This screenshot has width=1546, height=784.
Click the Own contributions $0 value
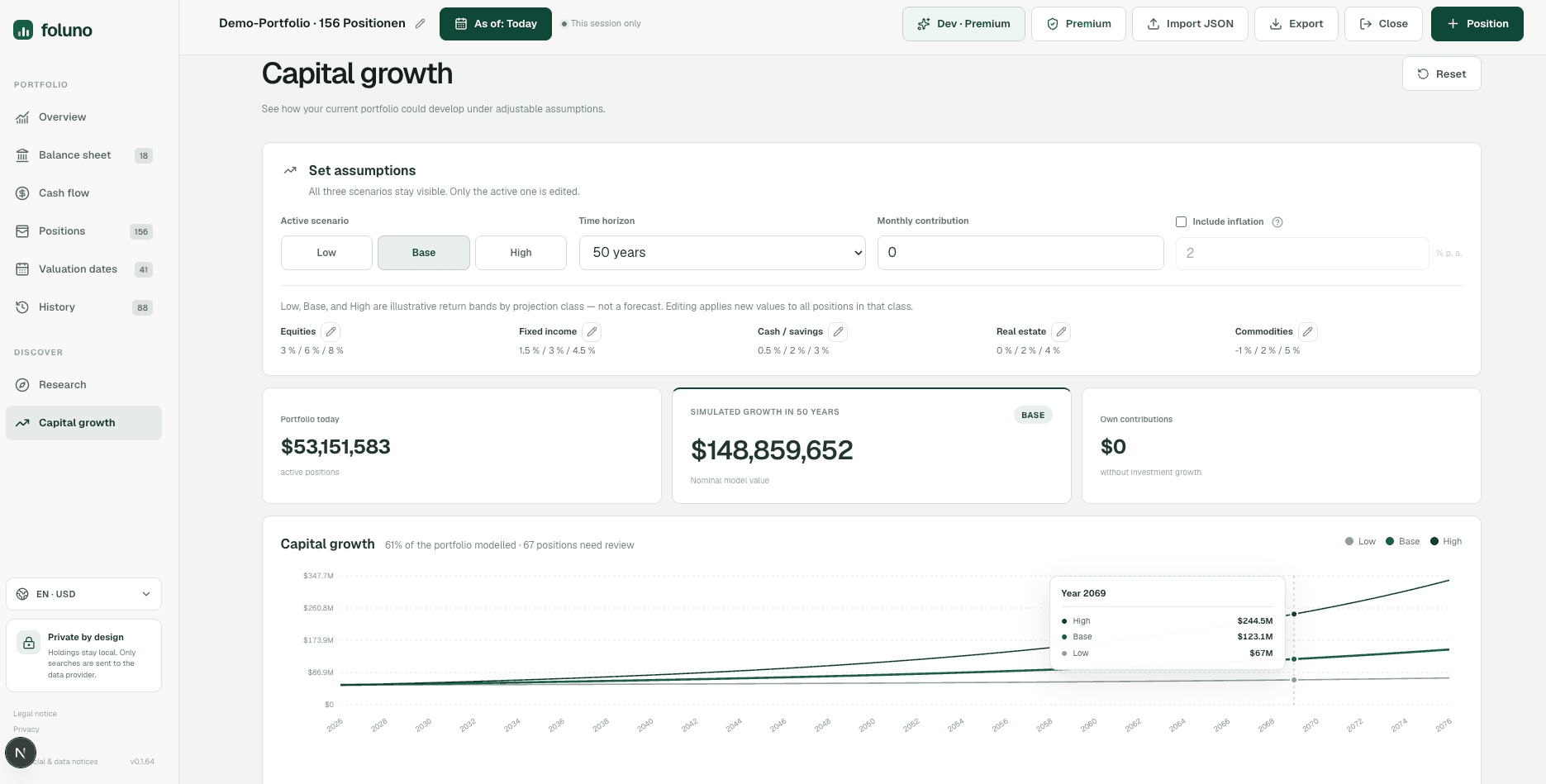1113,447
